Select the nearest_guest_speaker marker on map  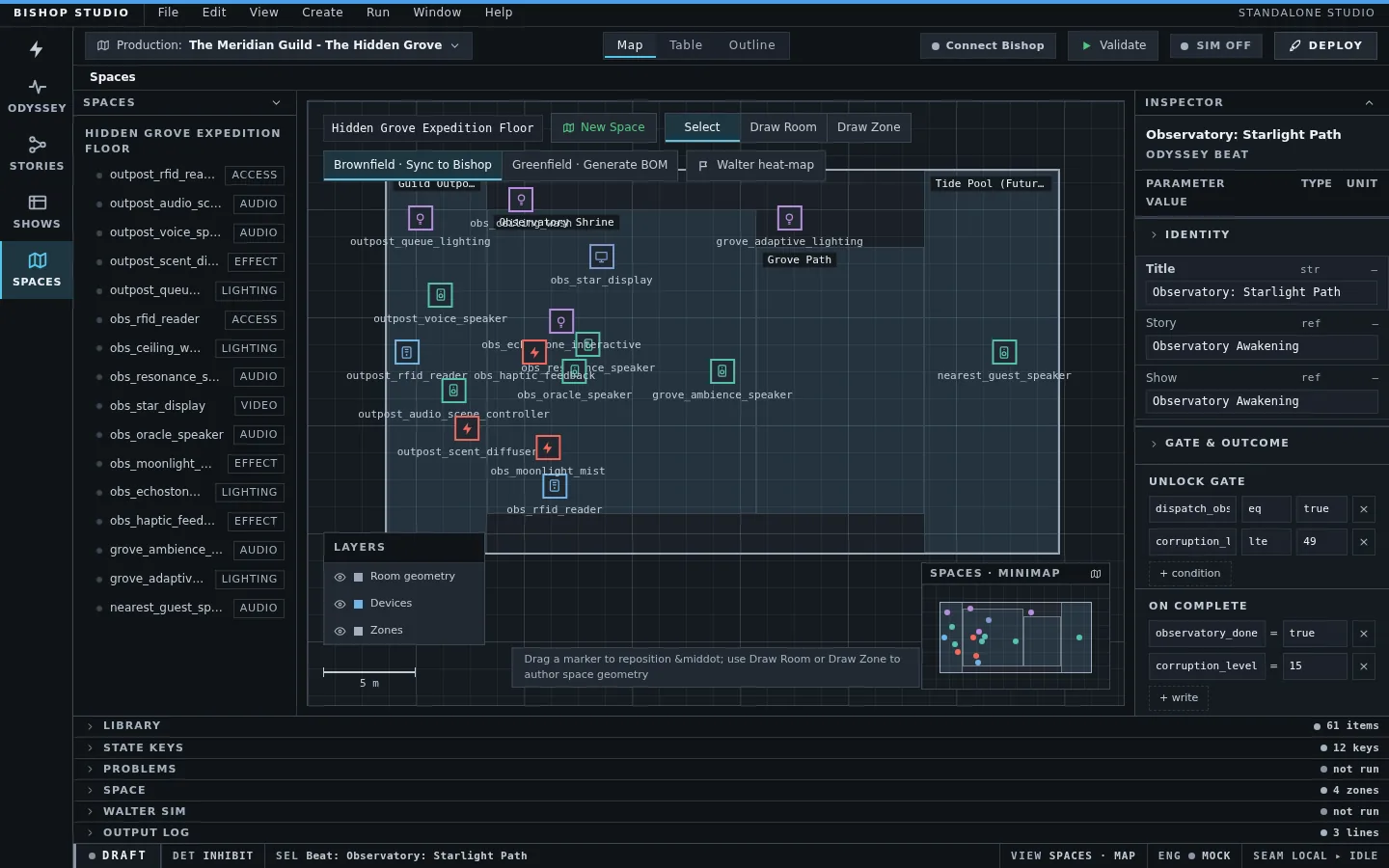click(1004, 352)
